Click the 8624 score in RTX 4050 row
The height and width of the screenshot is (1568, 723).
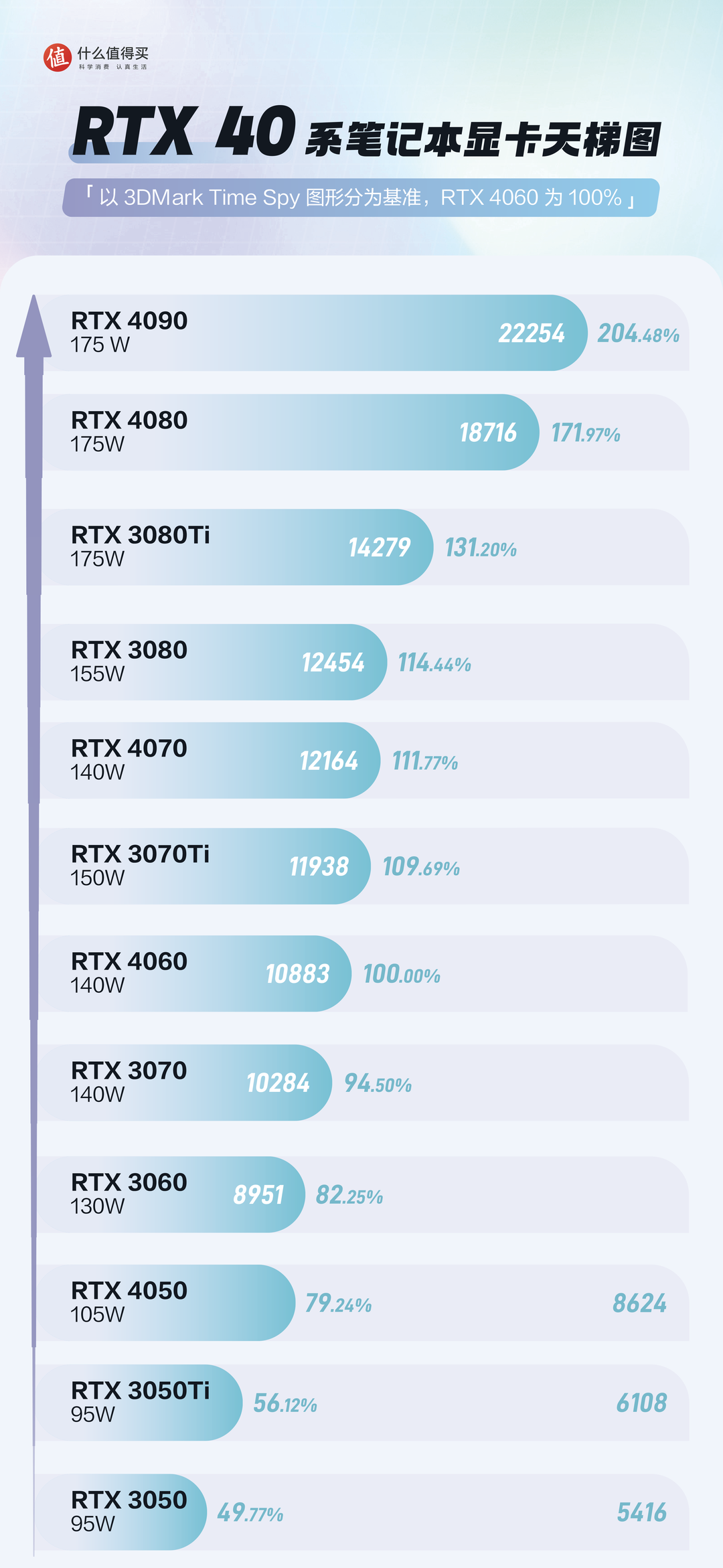pos(639,1304)
